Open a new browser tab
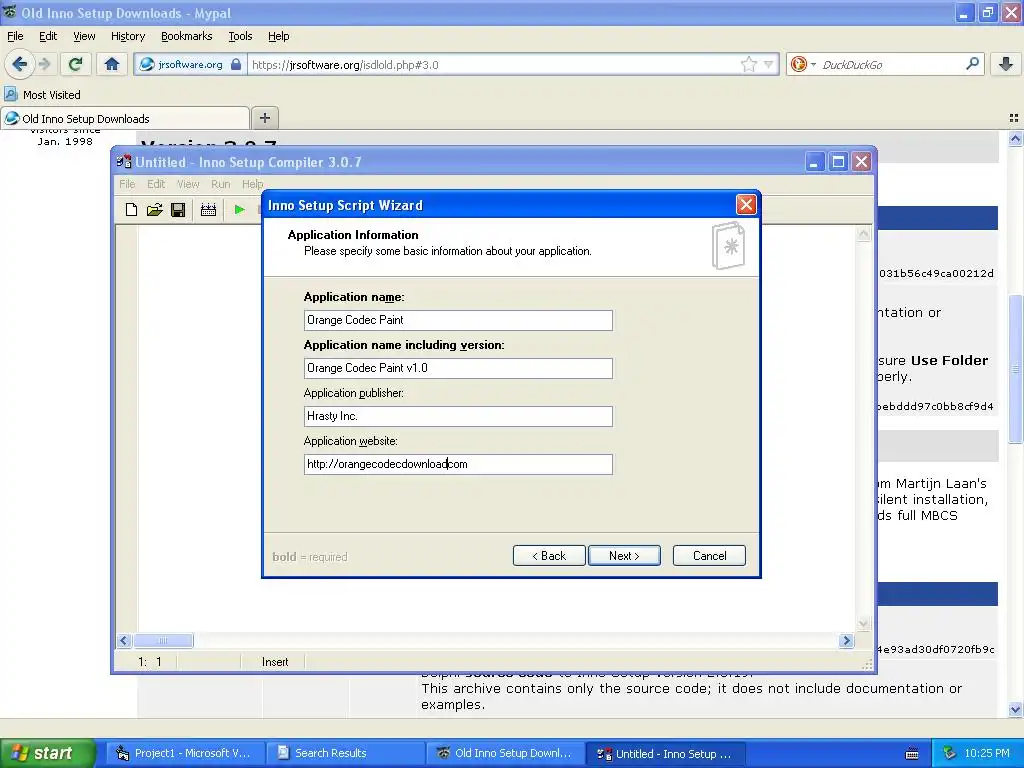This screenshot has width=1024, height=768. (x=264, y=118)
